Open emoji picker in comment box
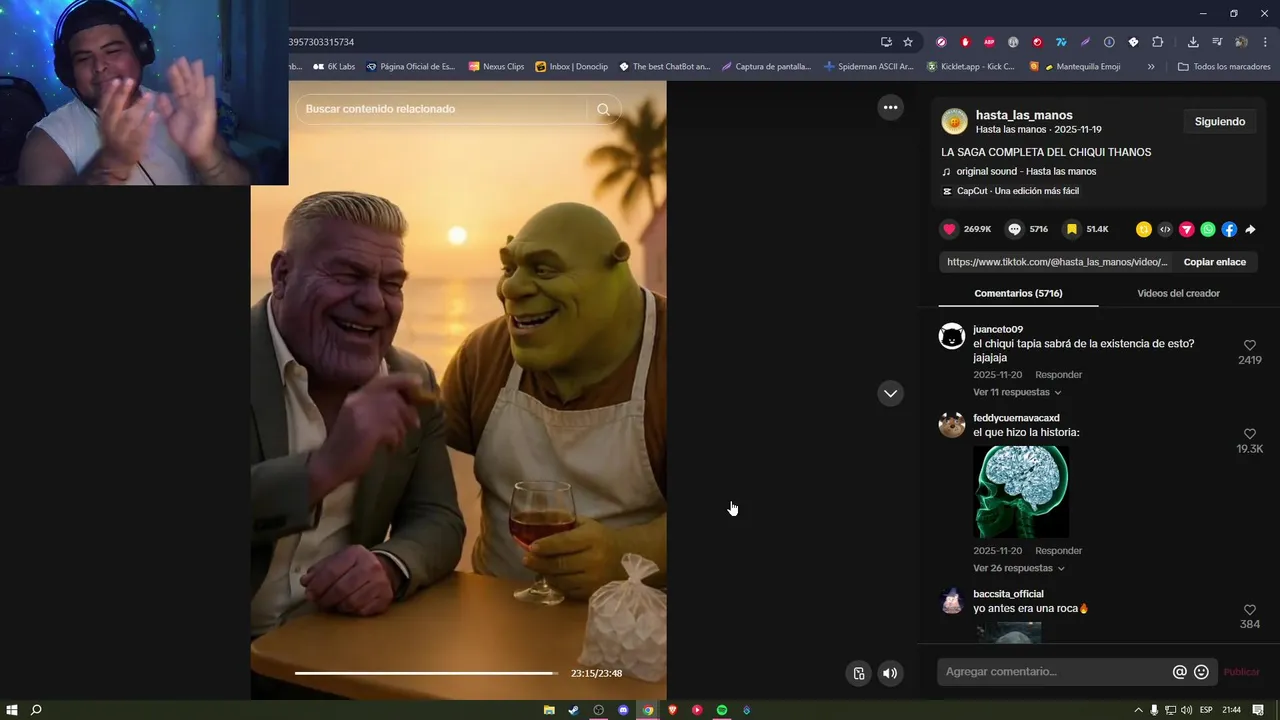 coord(1201,672)
